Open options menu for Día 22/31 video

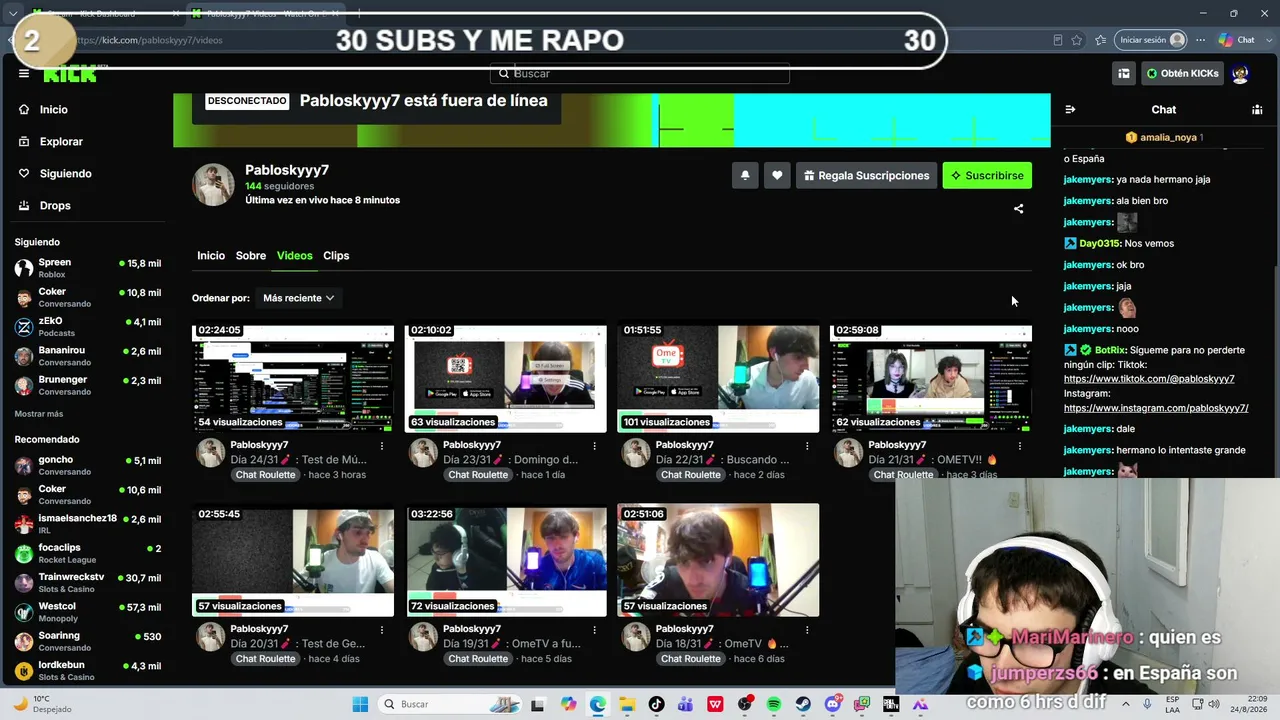[x=807, y=446]
